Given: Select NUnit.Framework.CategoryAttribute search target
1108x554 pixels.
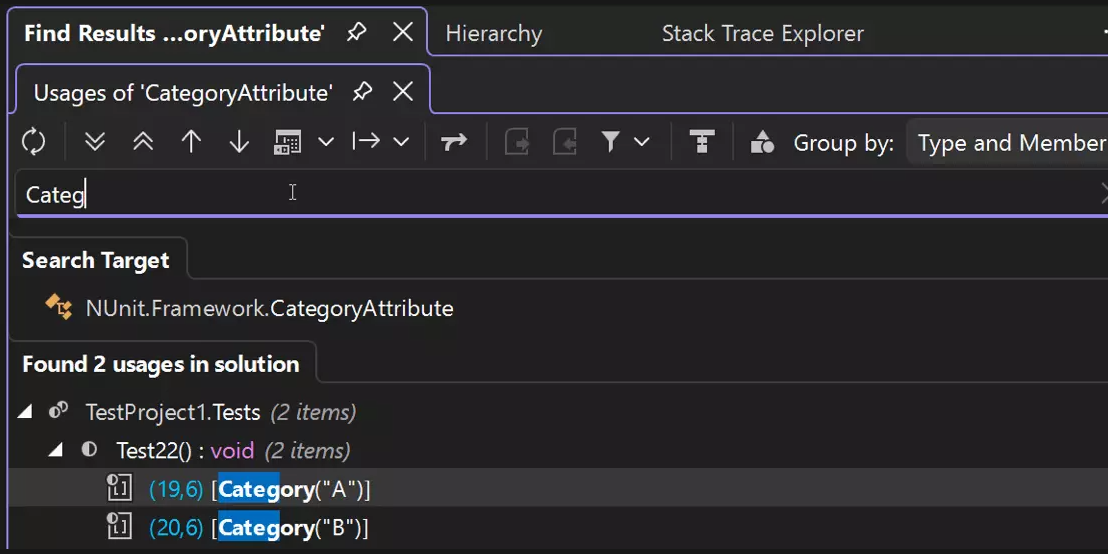Looking at the screenshot, I should coord(269,308).
